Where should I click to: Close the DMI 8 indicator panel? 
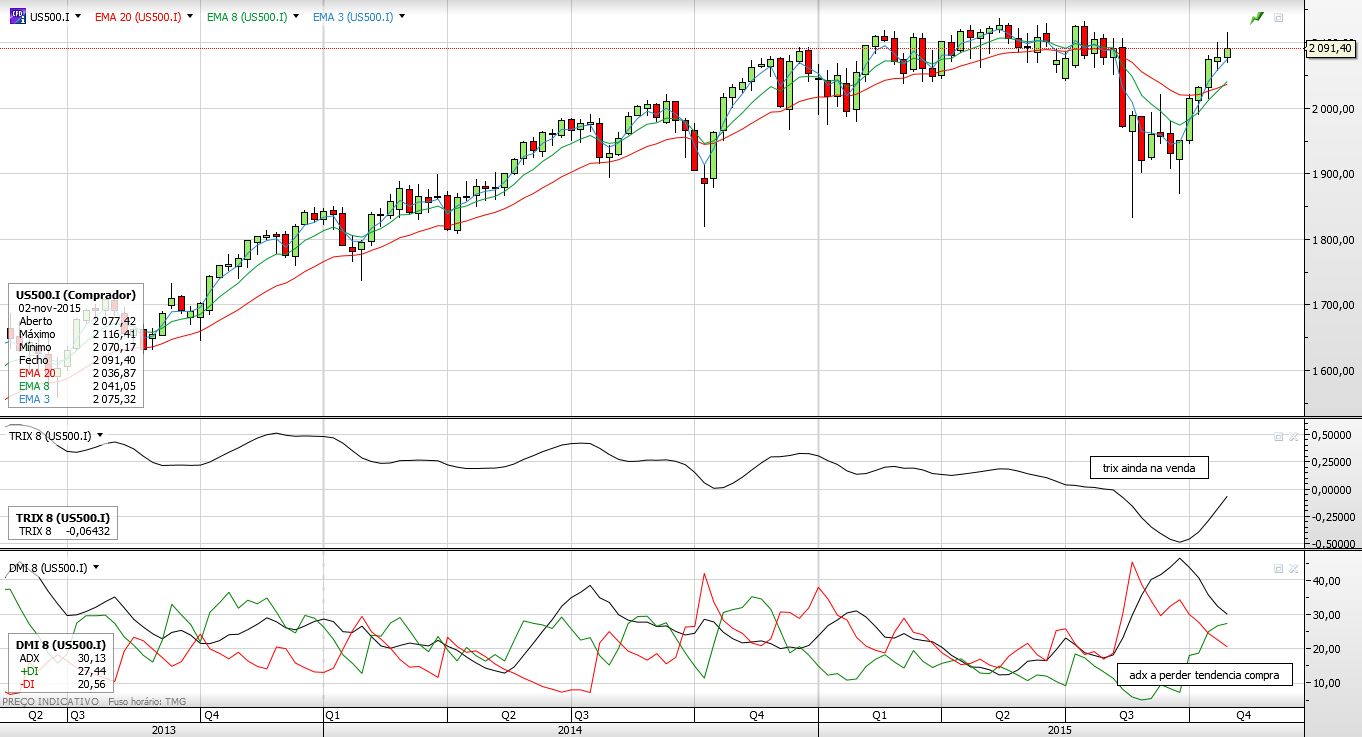pos(1292,568)
